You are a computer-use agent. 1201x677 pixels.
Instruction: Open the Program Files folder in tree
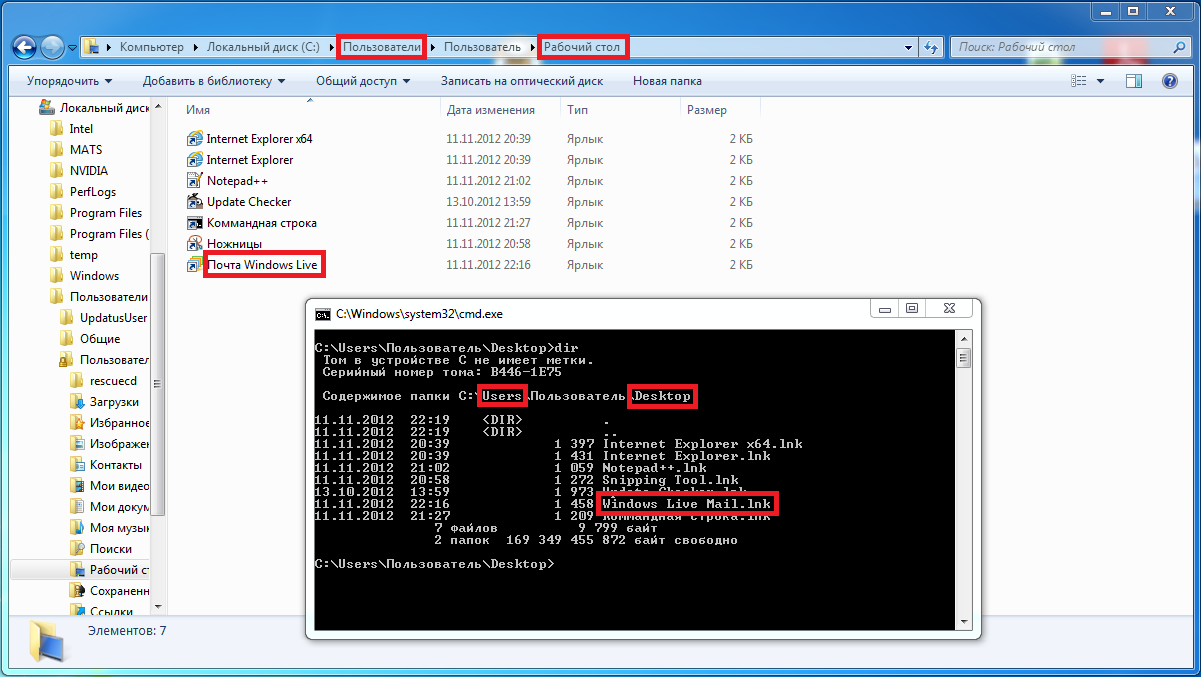[x=105, y=213]
